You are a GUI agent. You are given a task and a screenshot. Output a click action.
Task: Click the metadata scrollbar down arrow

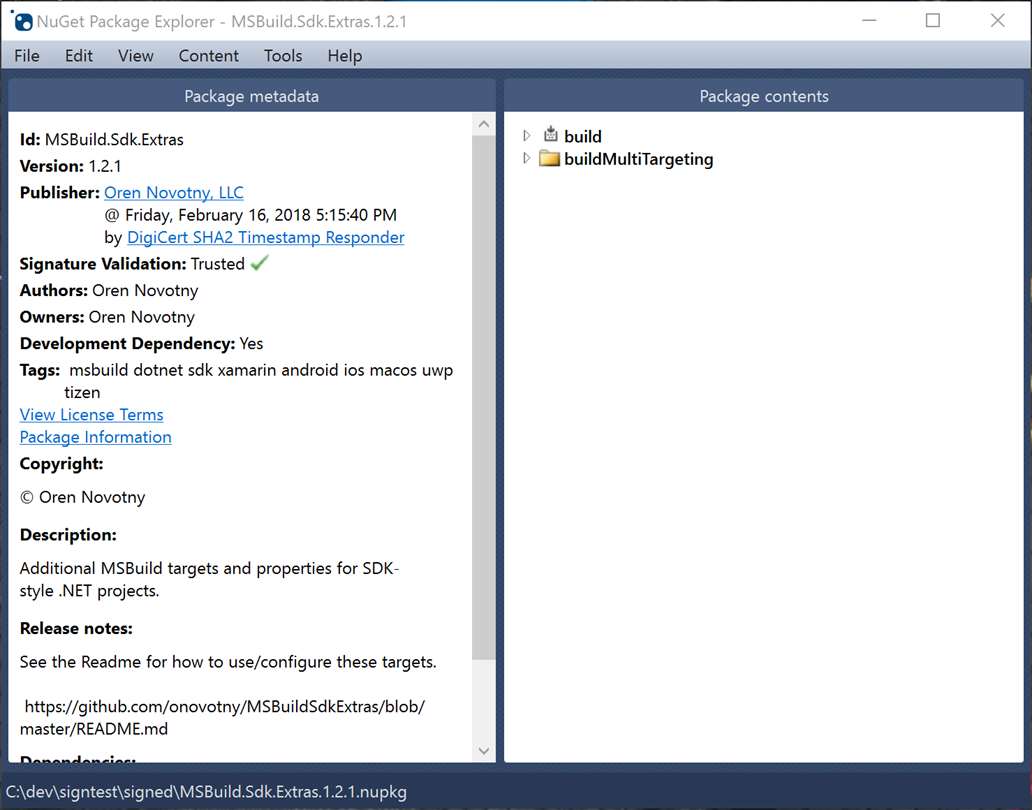point(484,751)
